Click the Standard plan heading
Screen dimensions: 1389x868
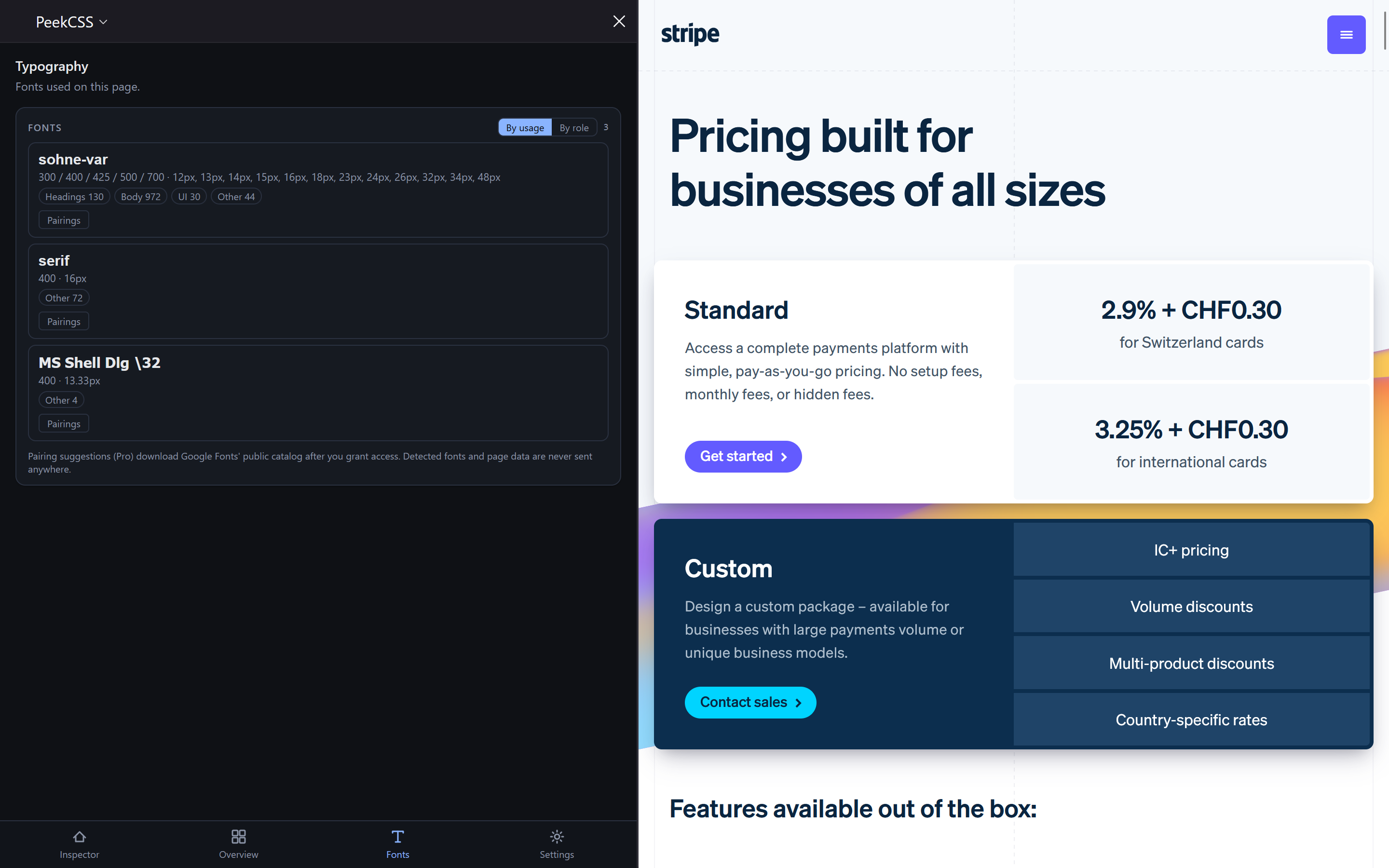coord(736,310)
